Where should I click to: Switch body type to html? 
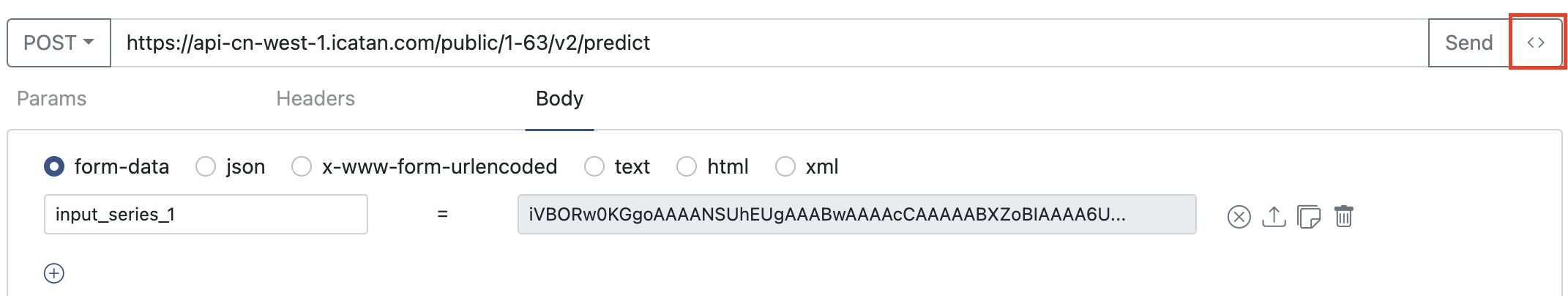tap(687, 167)
